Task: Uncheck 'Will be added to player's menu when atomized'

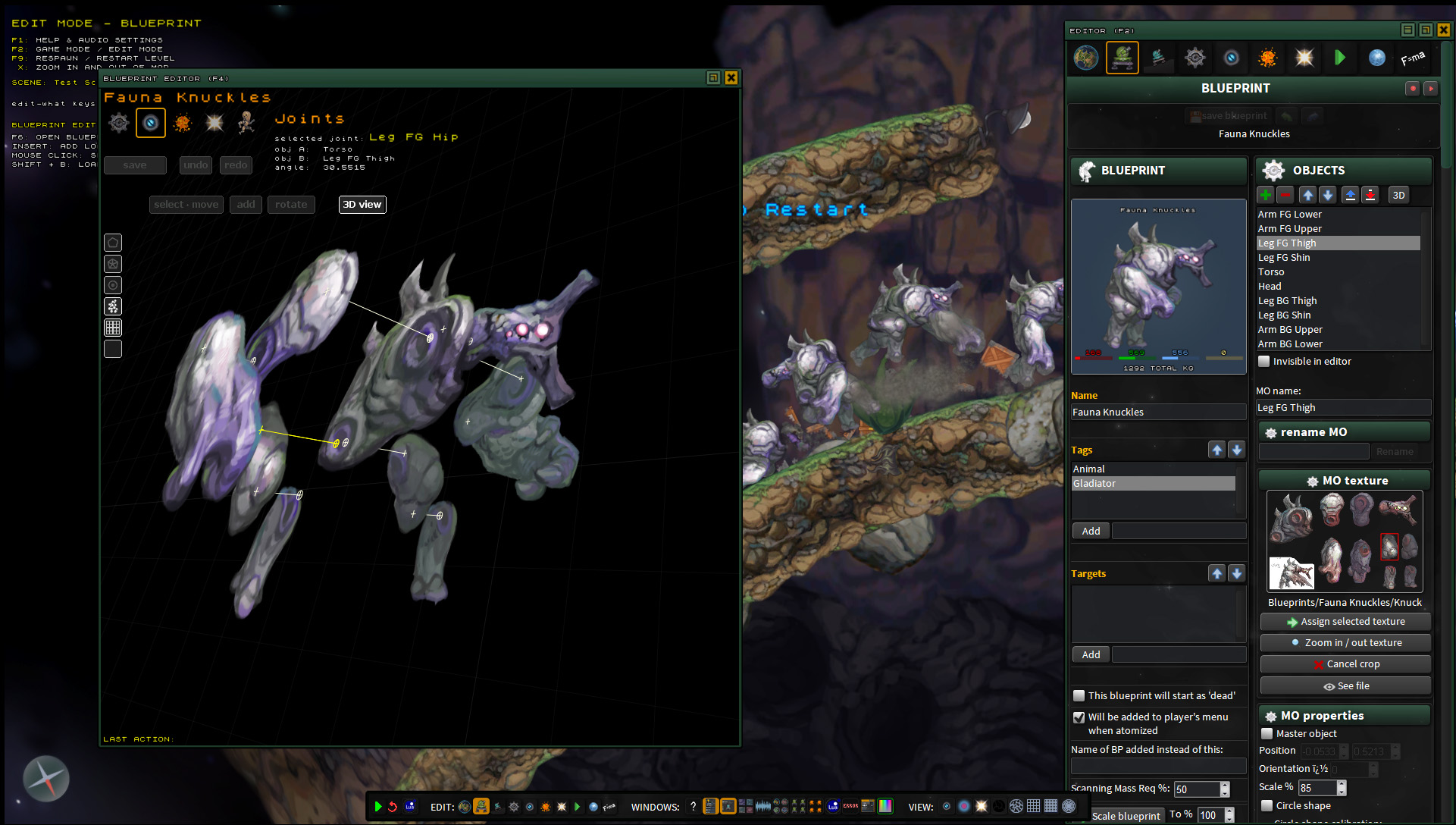Action: tap(1079, 717)
